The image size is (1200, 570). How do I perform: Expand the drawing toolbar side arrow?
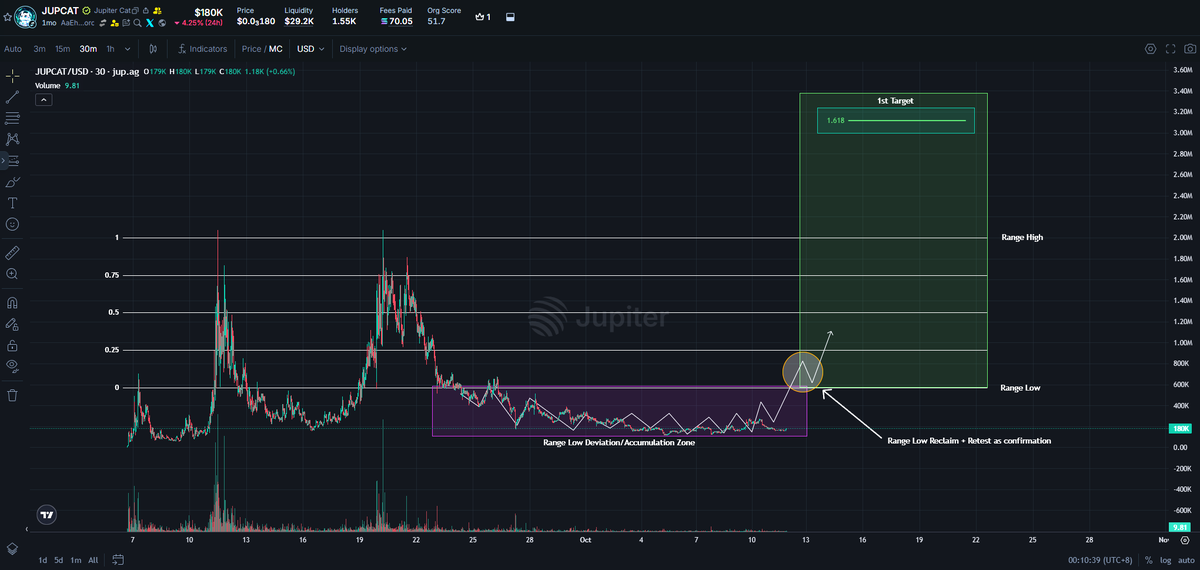click(2, 160)
